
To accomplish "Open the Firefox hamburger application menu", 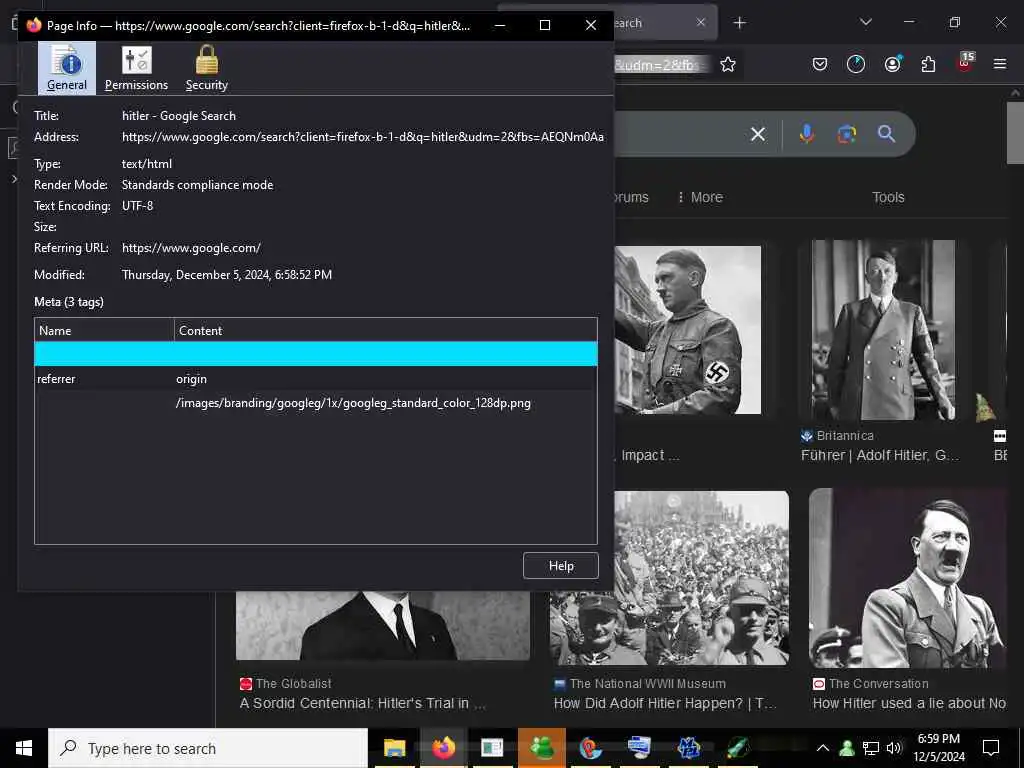I will [1000, 64].
